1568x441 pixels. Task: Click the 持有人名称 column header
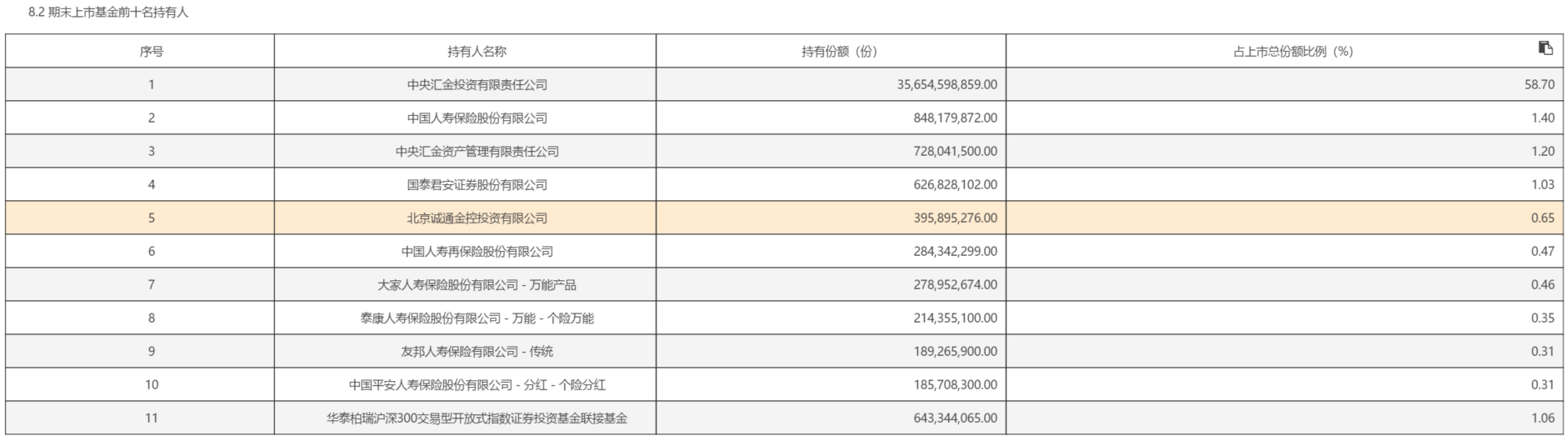pyautogui.click(x=477, y=52)
